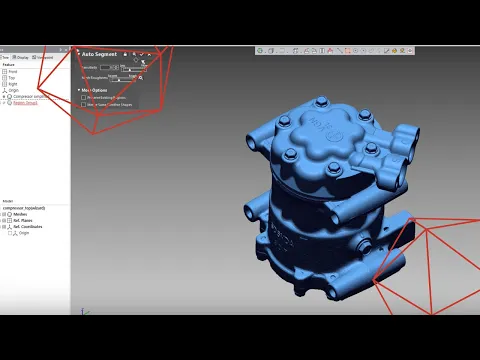Adjust the Sensitivity slider
This screenshot has height=360, width=480.
coord(133,69)
